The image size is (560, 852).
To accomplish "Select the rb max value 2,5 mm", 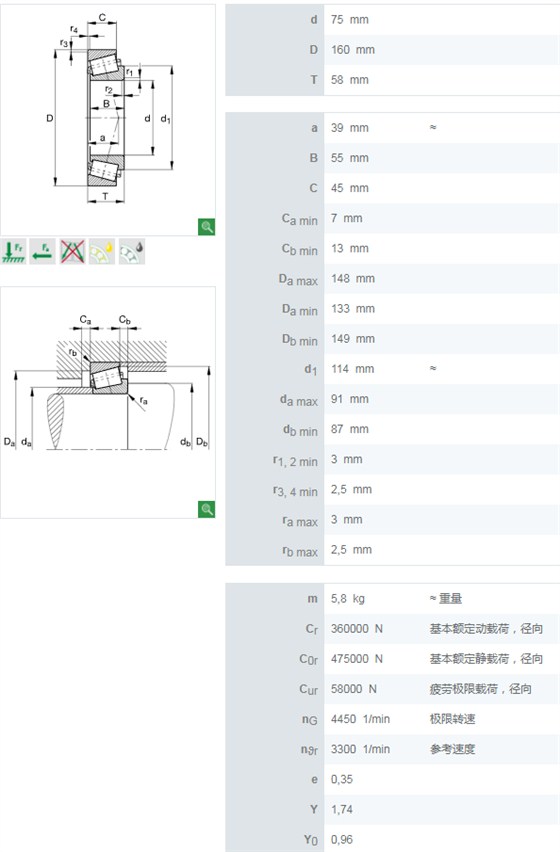I will click(351, 550).
